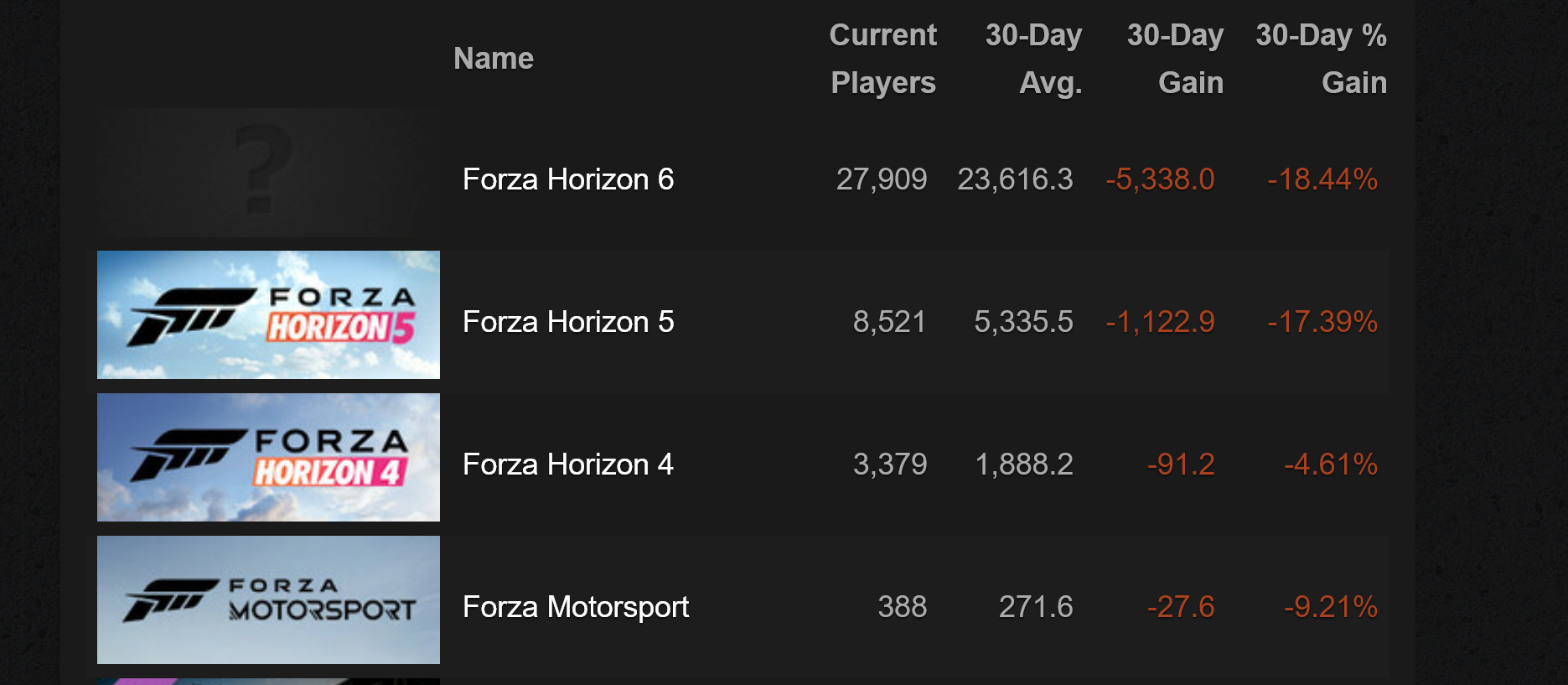
Task: Select Forza Horizon 6 current players value 27,909
Action: [x=882, y=179]
